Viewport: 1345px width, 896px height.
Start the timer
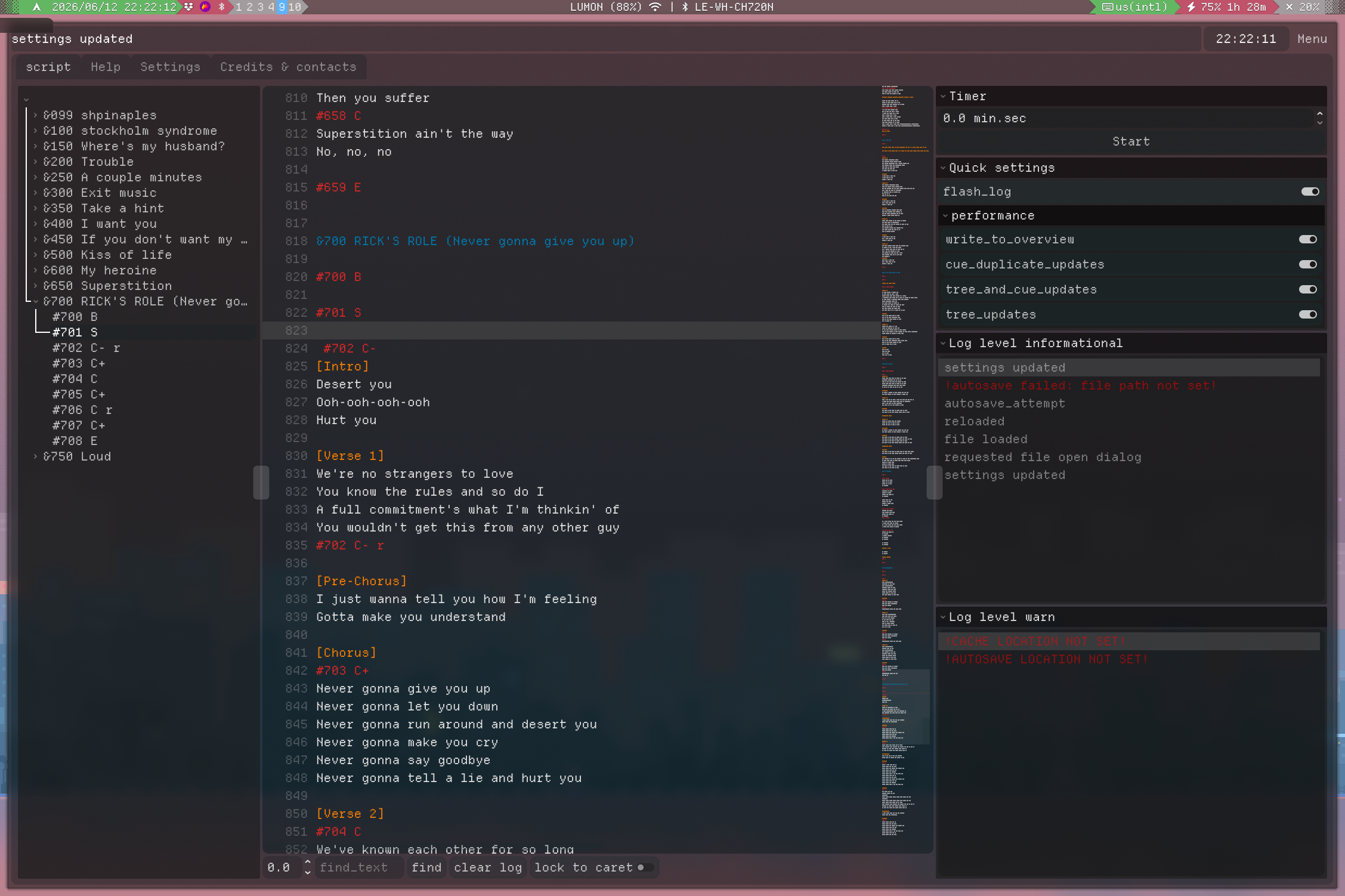[x=1131, y=141]
